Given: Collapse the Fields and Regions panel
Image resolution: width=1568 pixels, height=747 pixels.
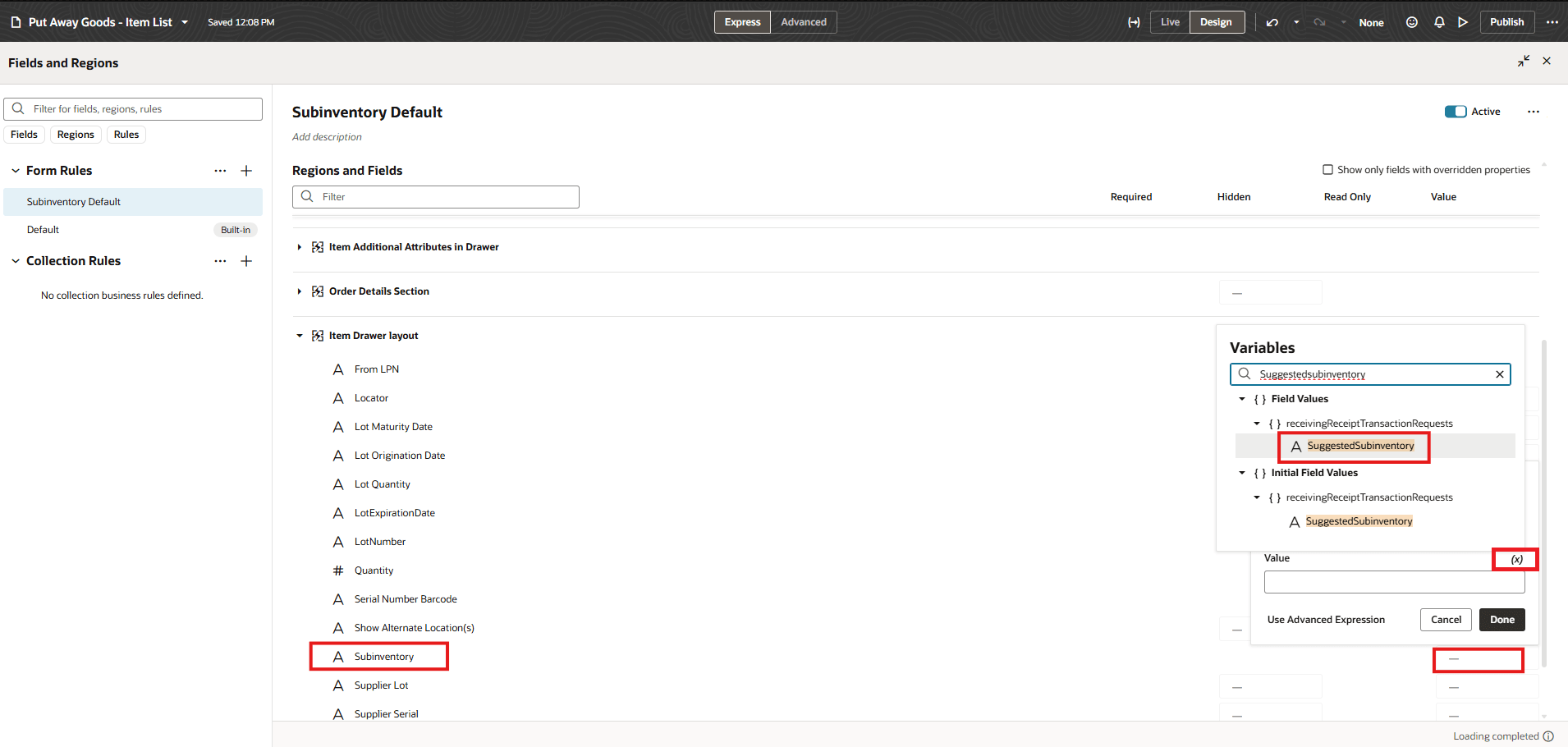Looking at the screenshot, I should [x=1524, y=62].
